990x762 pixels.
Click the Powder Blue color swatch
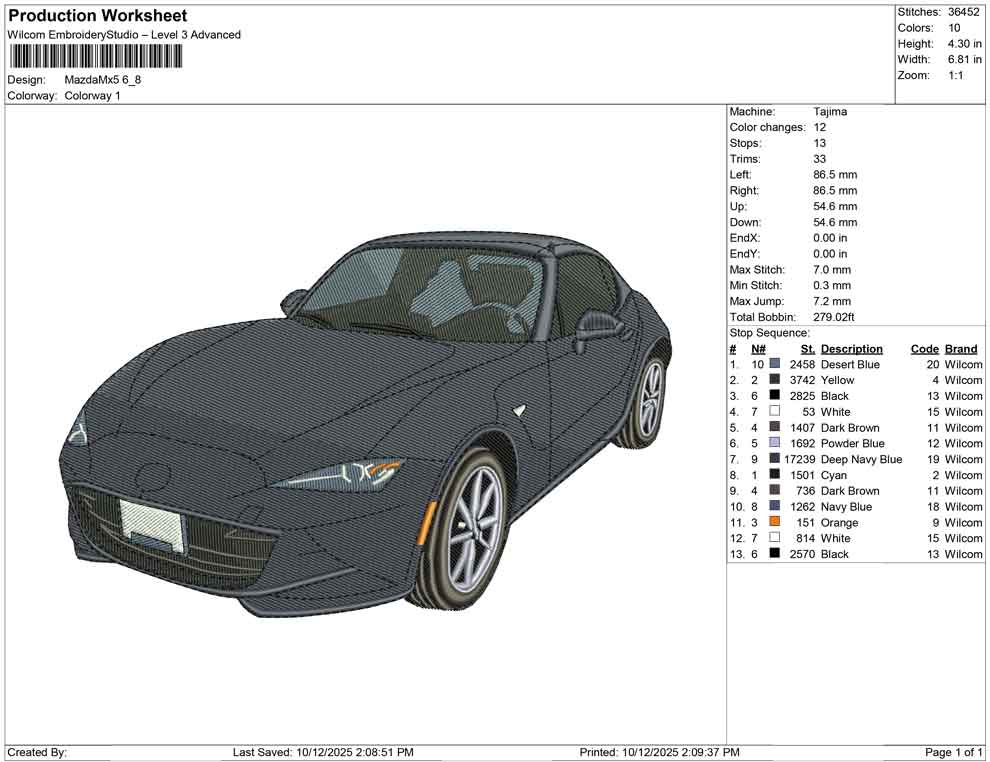click(775, 444)
